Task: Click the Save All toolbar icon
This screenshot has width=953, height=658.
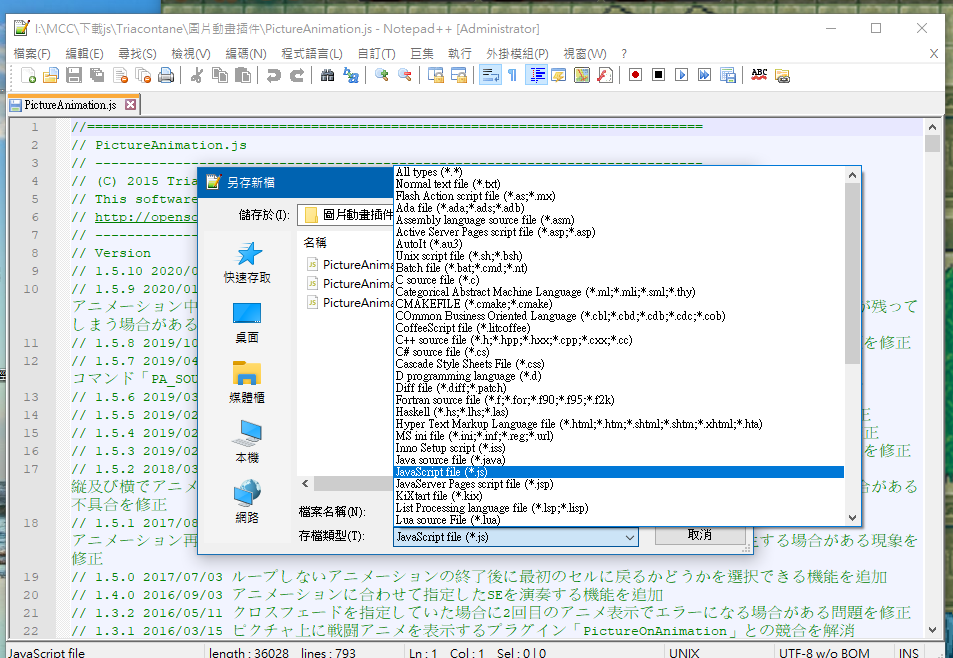Action: (97, 75)
